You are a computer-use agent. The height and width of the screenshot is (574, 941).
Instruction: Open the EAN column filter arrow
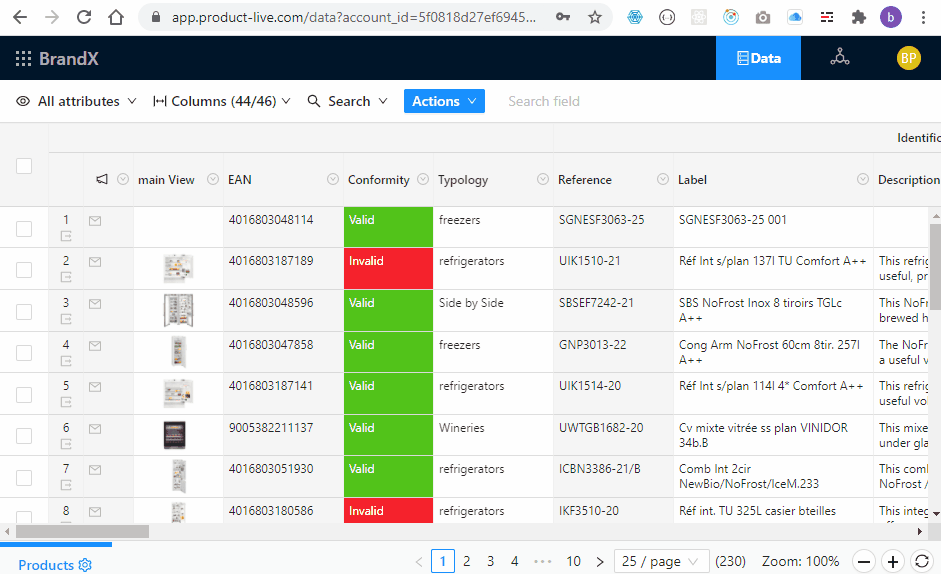pyautogui.click(x=332, y=179)
